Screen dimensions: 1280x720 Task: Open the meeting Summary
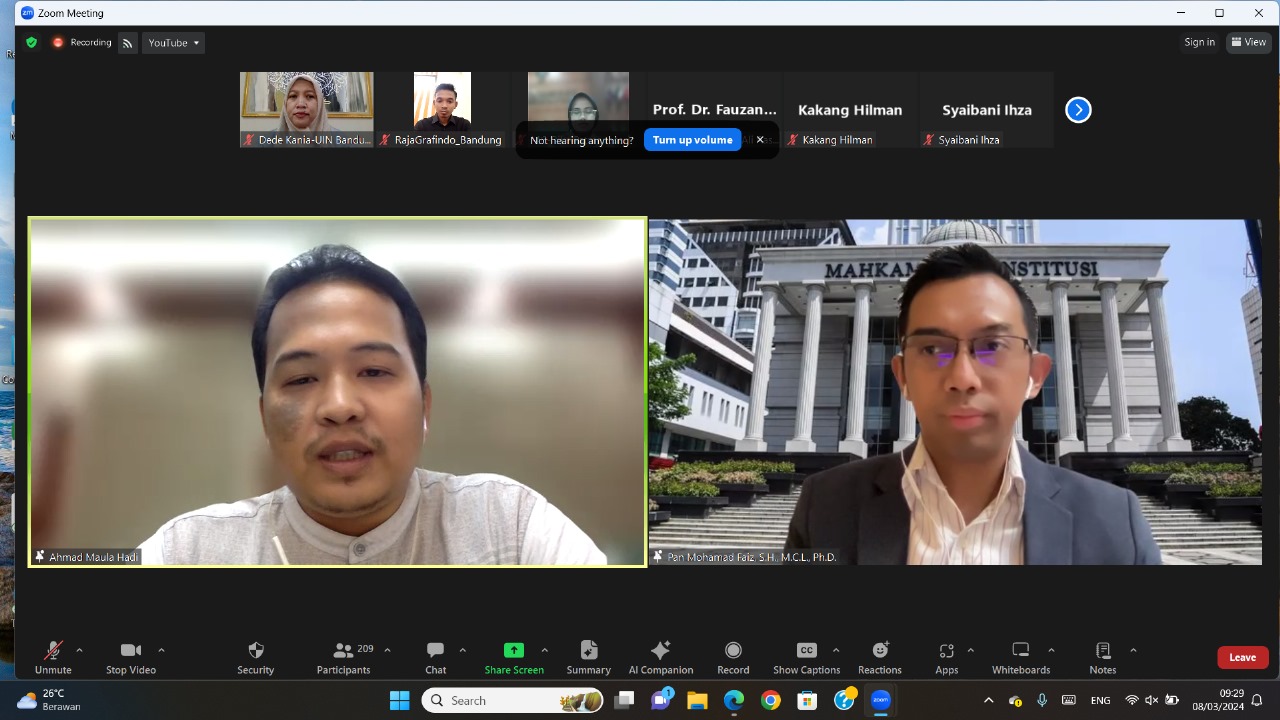[x=588, y=651]
